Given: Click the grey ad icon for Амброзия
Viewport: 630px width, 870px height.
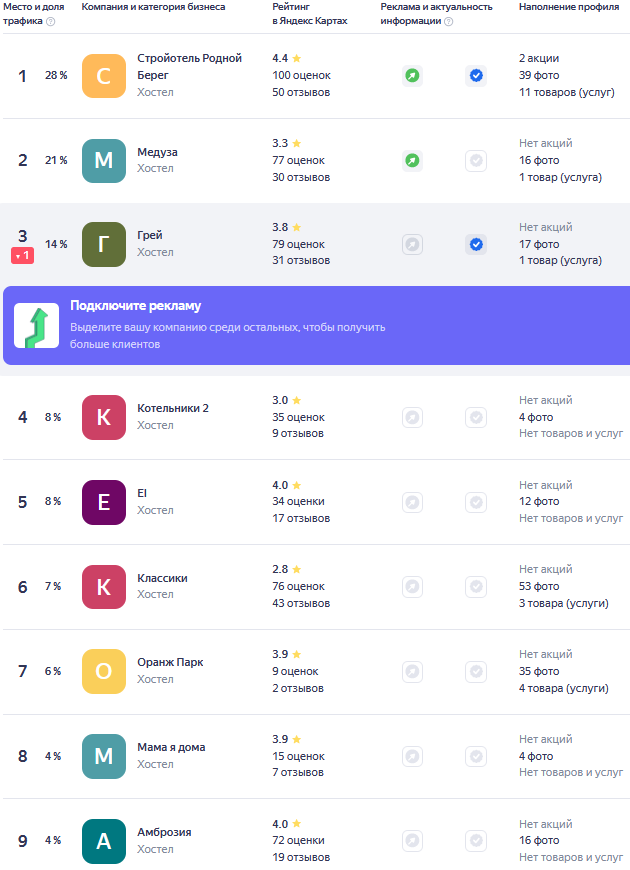Looking at the screenshot, I should [x=412, y=841].
